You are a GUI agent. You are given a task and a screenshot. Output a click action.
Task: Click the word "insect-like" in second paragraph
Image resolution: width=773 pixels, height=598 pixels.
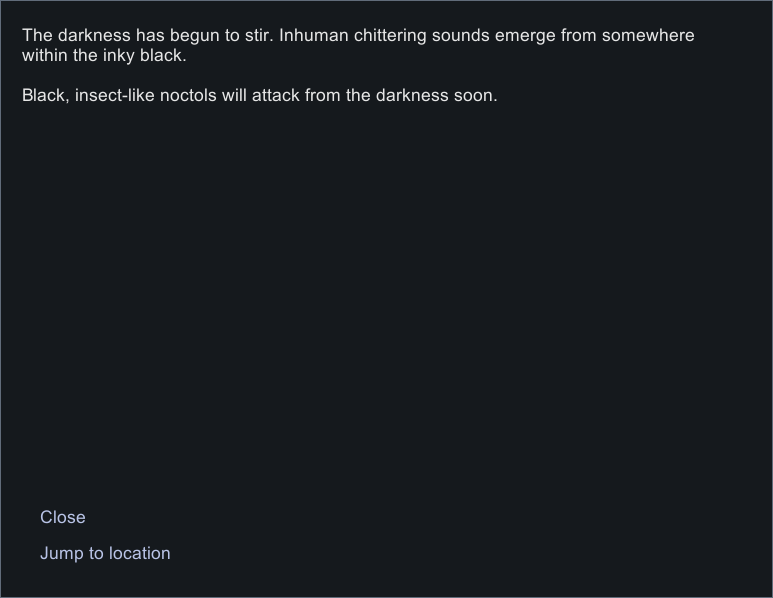tap(114, 96)
